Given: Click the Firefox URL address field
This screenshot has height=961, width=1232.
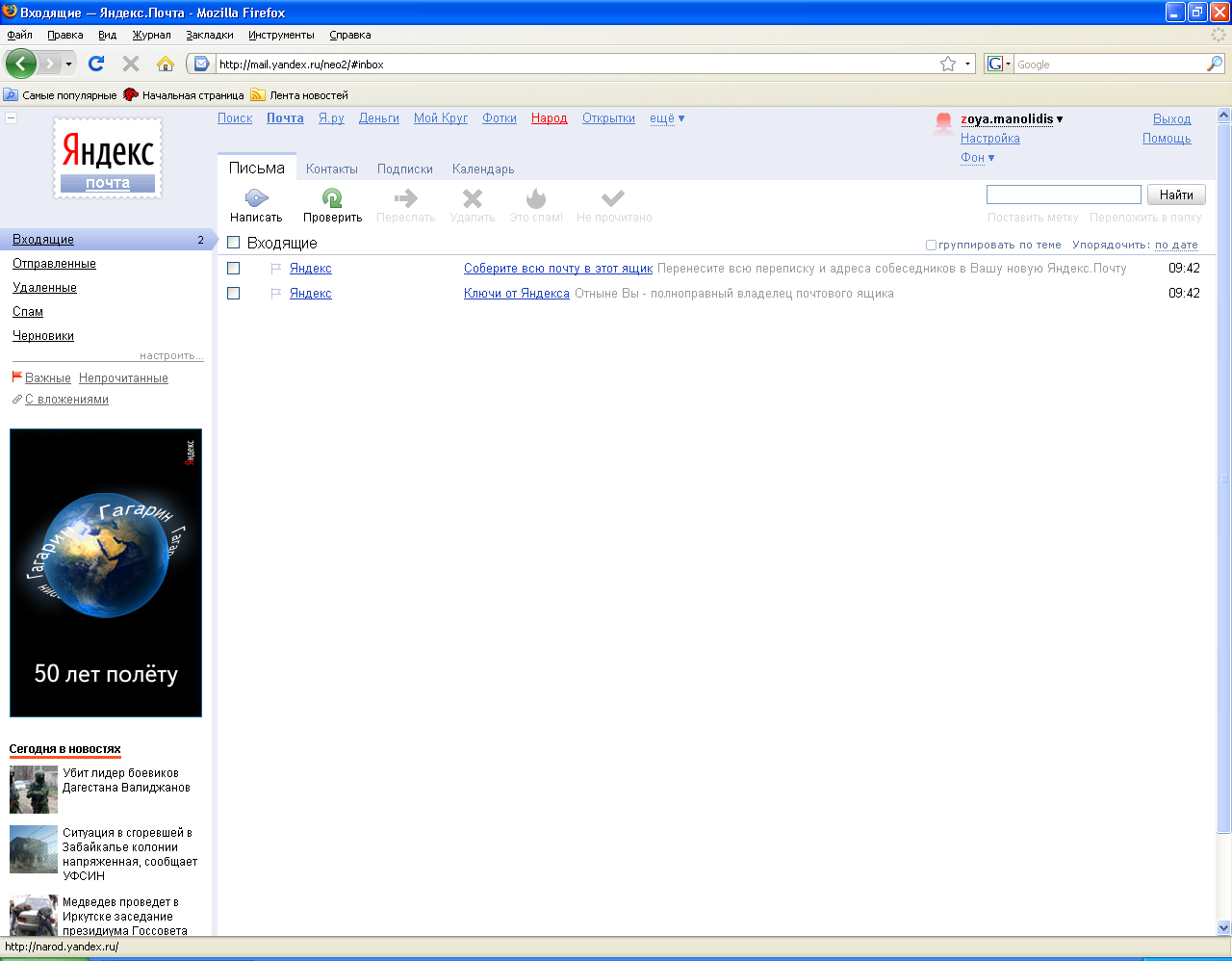Looking at the screenshot, I should (x=576, y=65).
